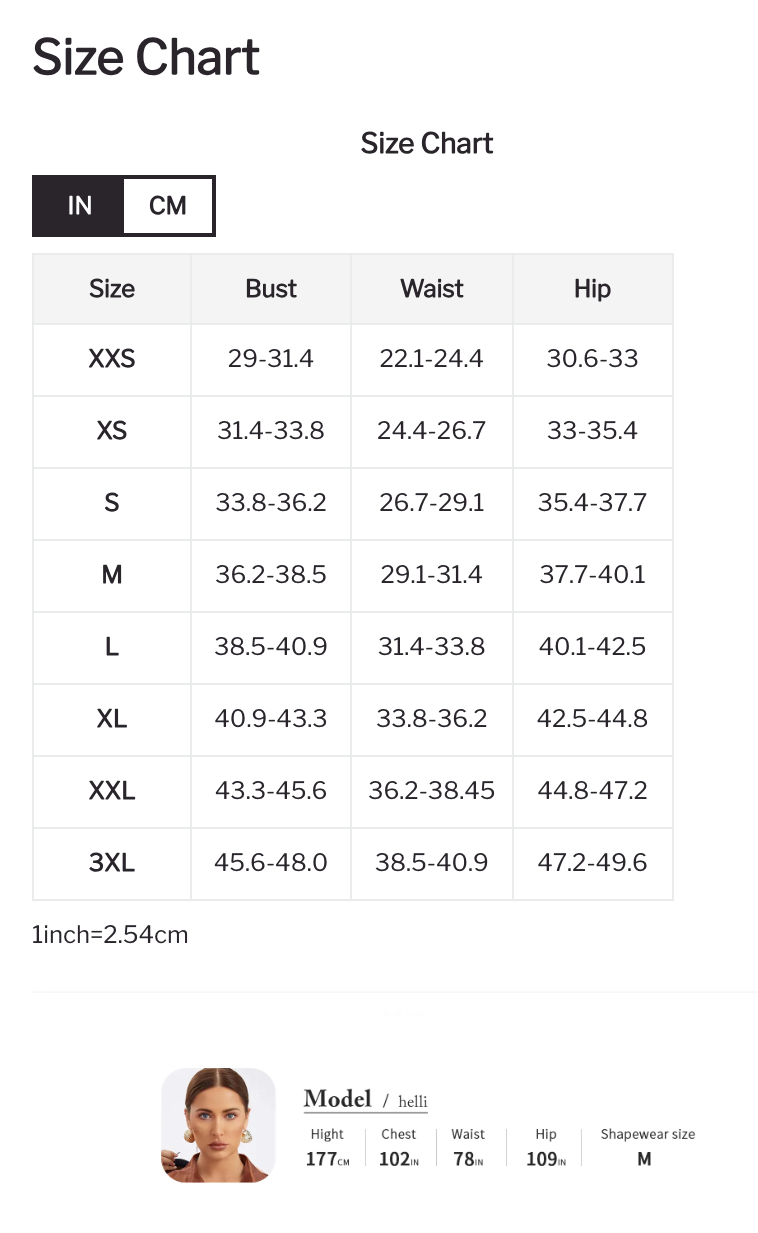This screenshot has width=758, height=1233.
Task: Click the large Size Chart page heading
Action: pos(146,57)
